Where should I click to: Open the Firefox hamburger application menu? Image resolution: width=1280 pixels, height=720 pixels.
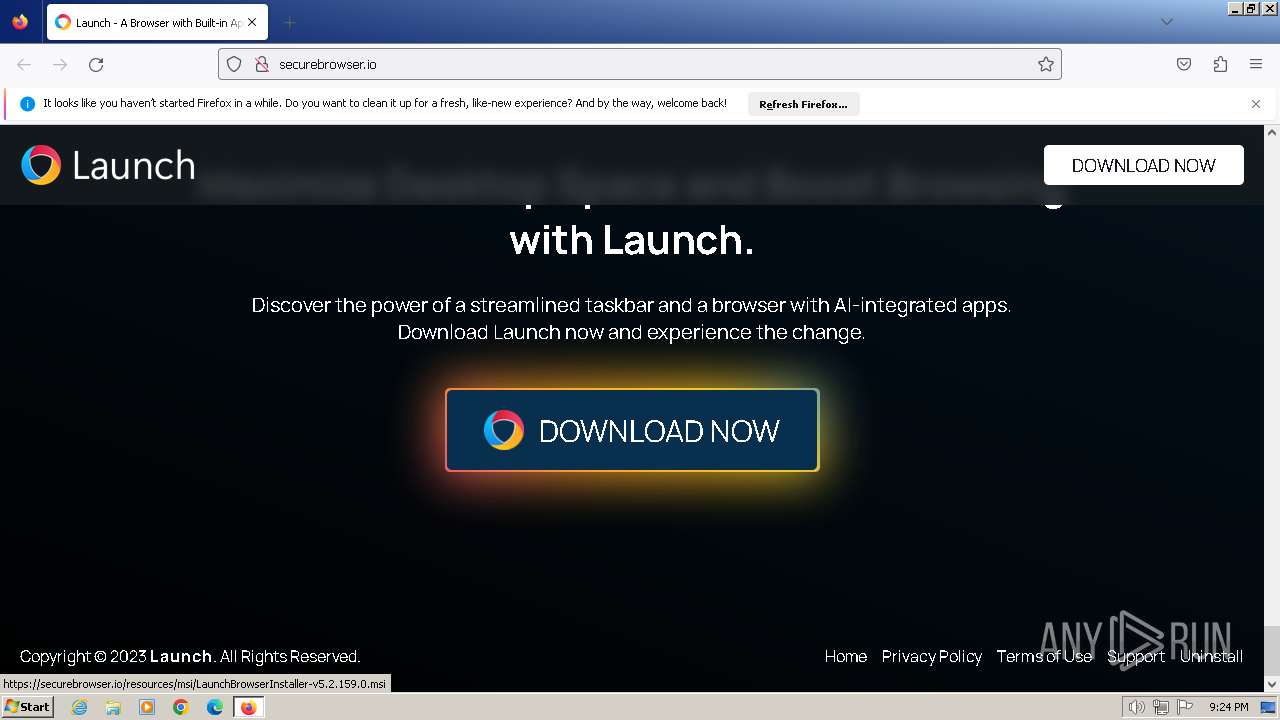(1256, 64)
